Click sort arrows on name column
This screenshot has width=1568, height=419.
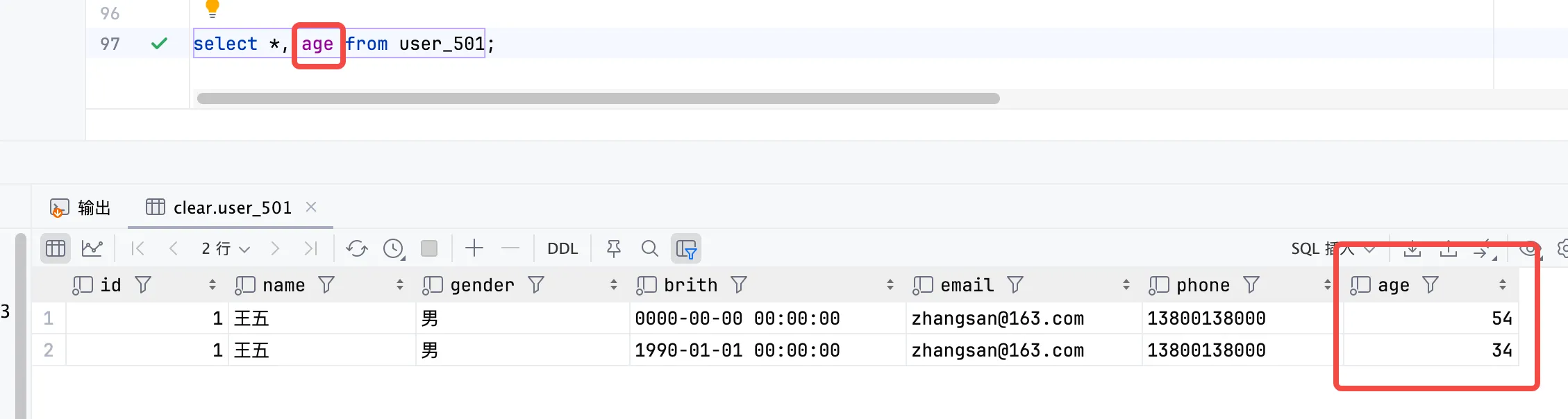point(400,285)
